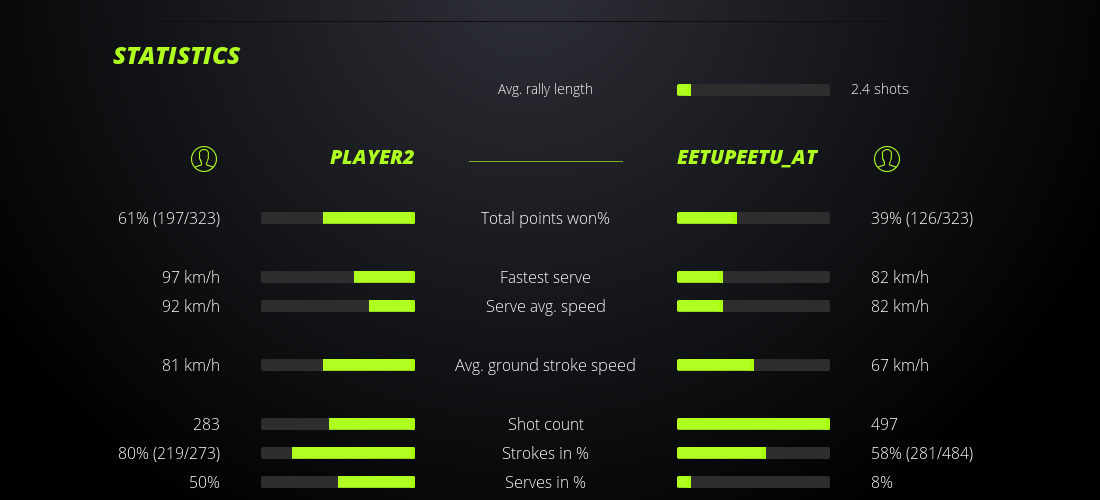1100x500 pixels.
Task: Click the PLAYER2 name heading
Action: coord(372,157)
